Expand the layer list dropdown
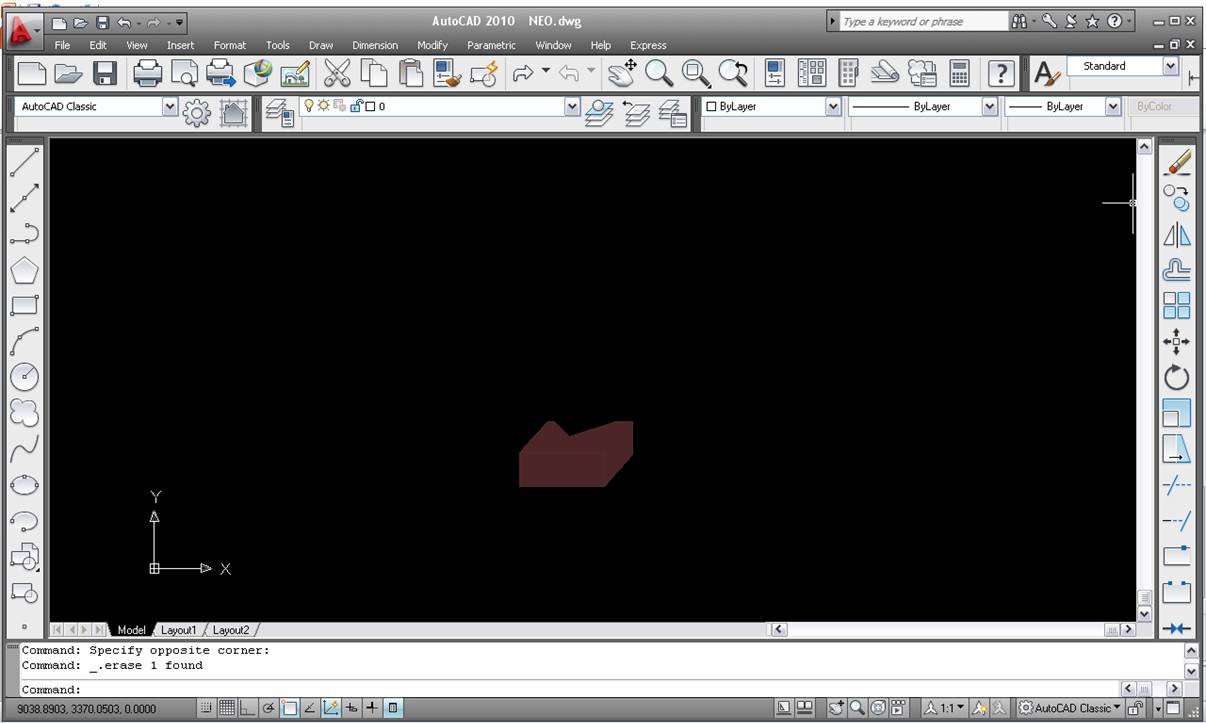This screenshot has height=723, width=1206. click(x=572, y=106)
